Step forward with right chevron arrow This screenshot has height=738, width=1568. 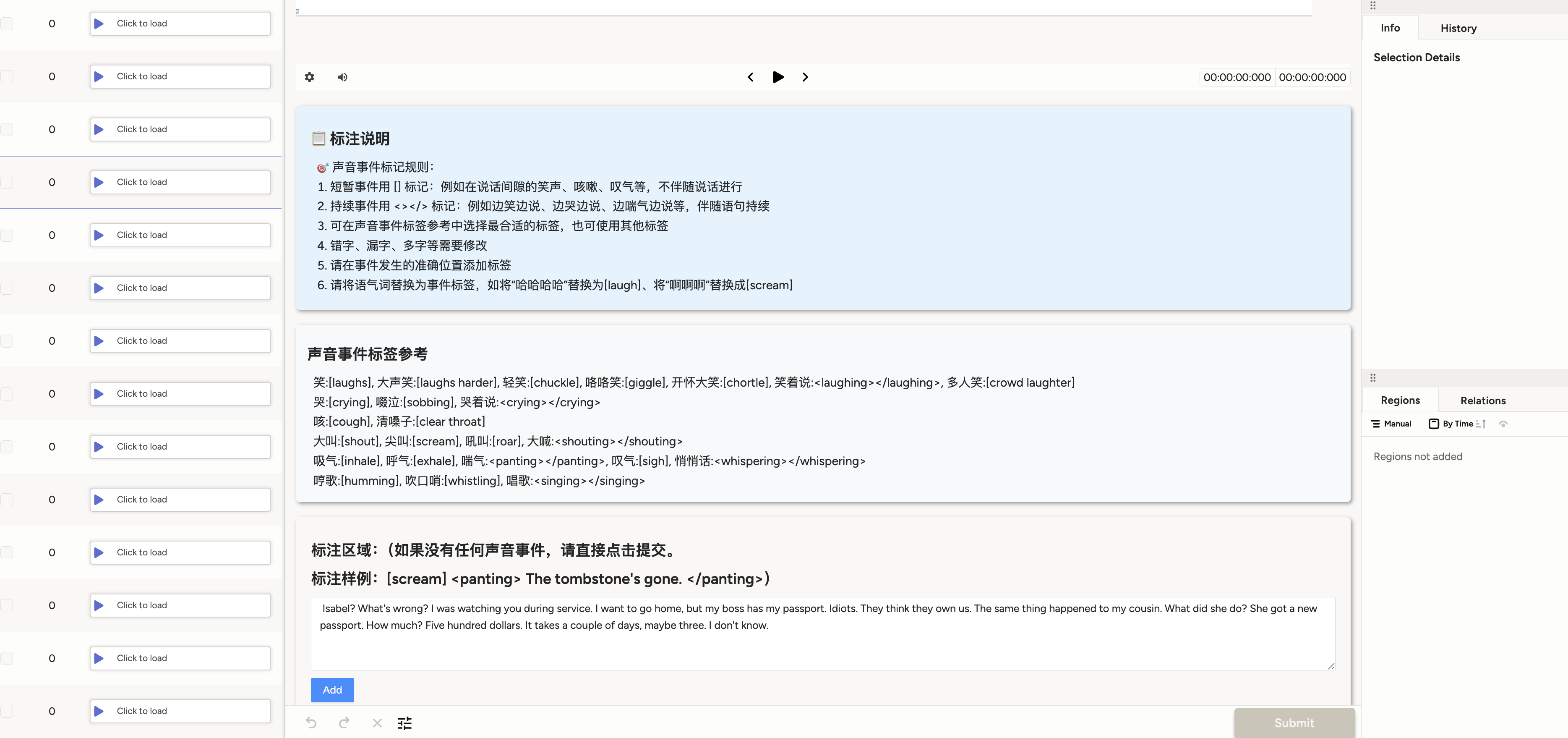805,77
